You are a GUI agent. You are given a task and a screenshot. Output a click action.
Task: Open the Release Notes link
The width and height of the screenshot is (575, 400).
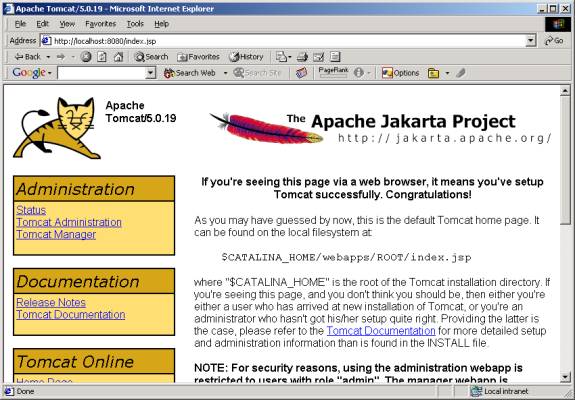[x=51, y=302]
